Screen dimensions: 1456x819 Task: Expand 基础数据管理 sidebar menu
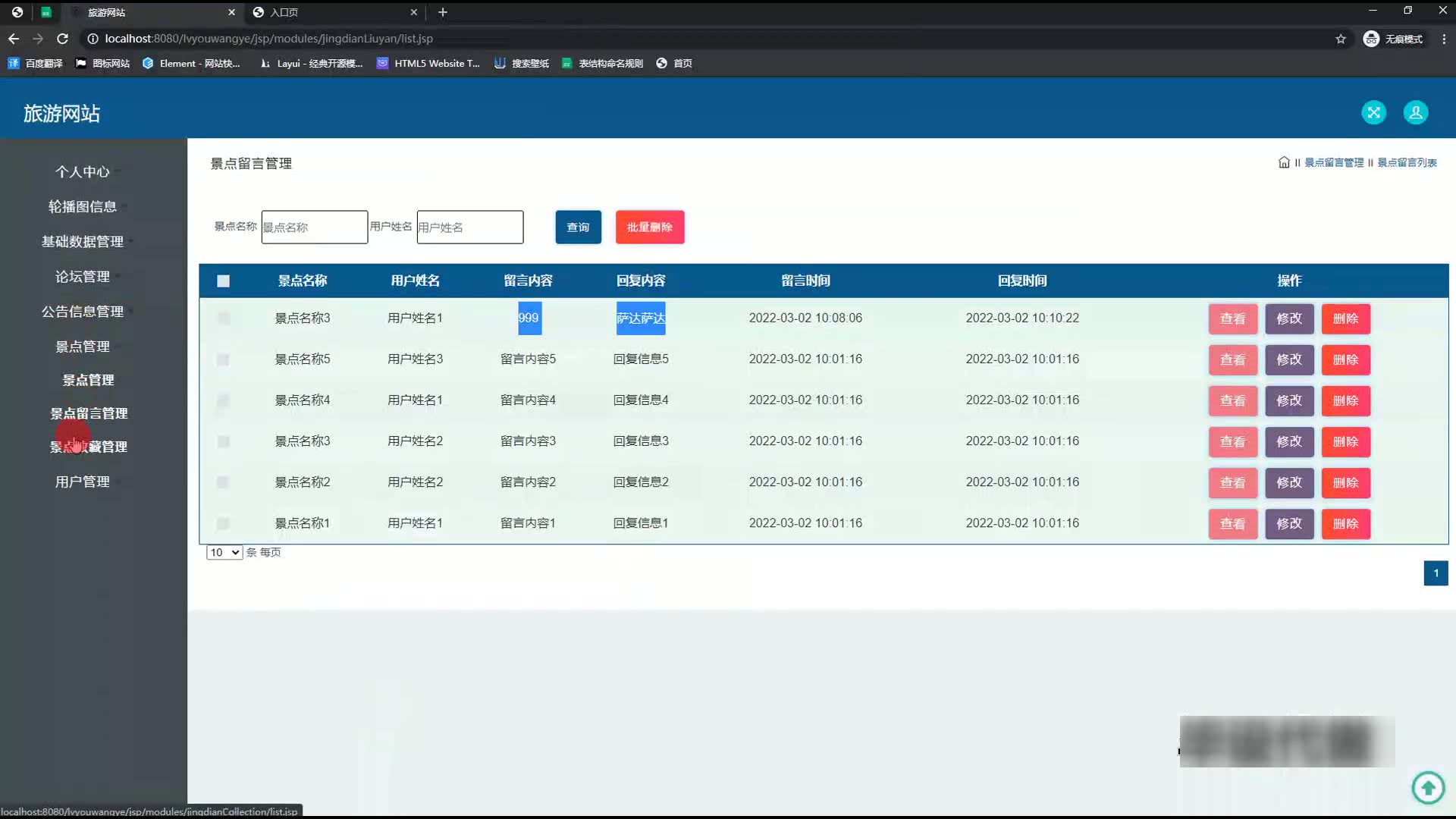[83, 241]
